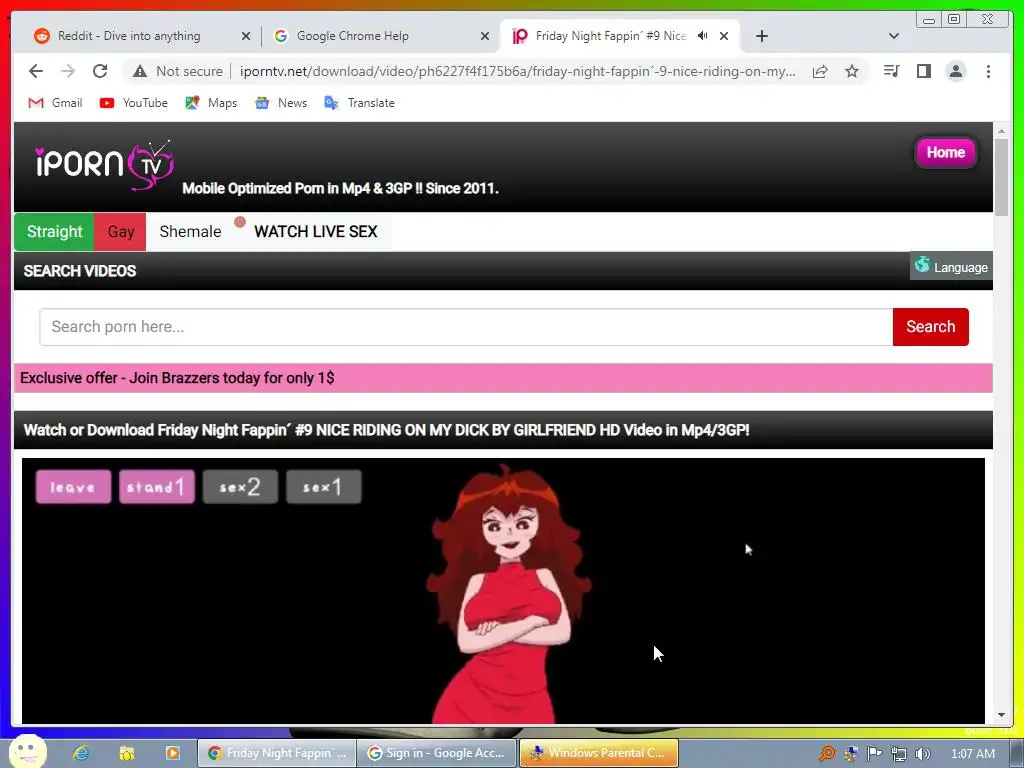Image resolution: width=1024 pixels, height=768 pixels.
Task: Click the 1:07 AM system clock
Action: click(x=972, y=754)
